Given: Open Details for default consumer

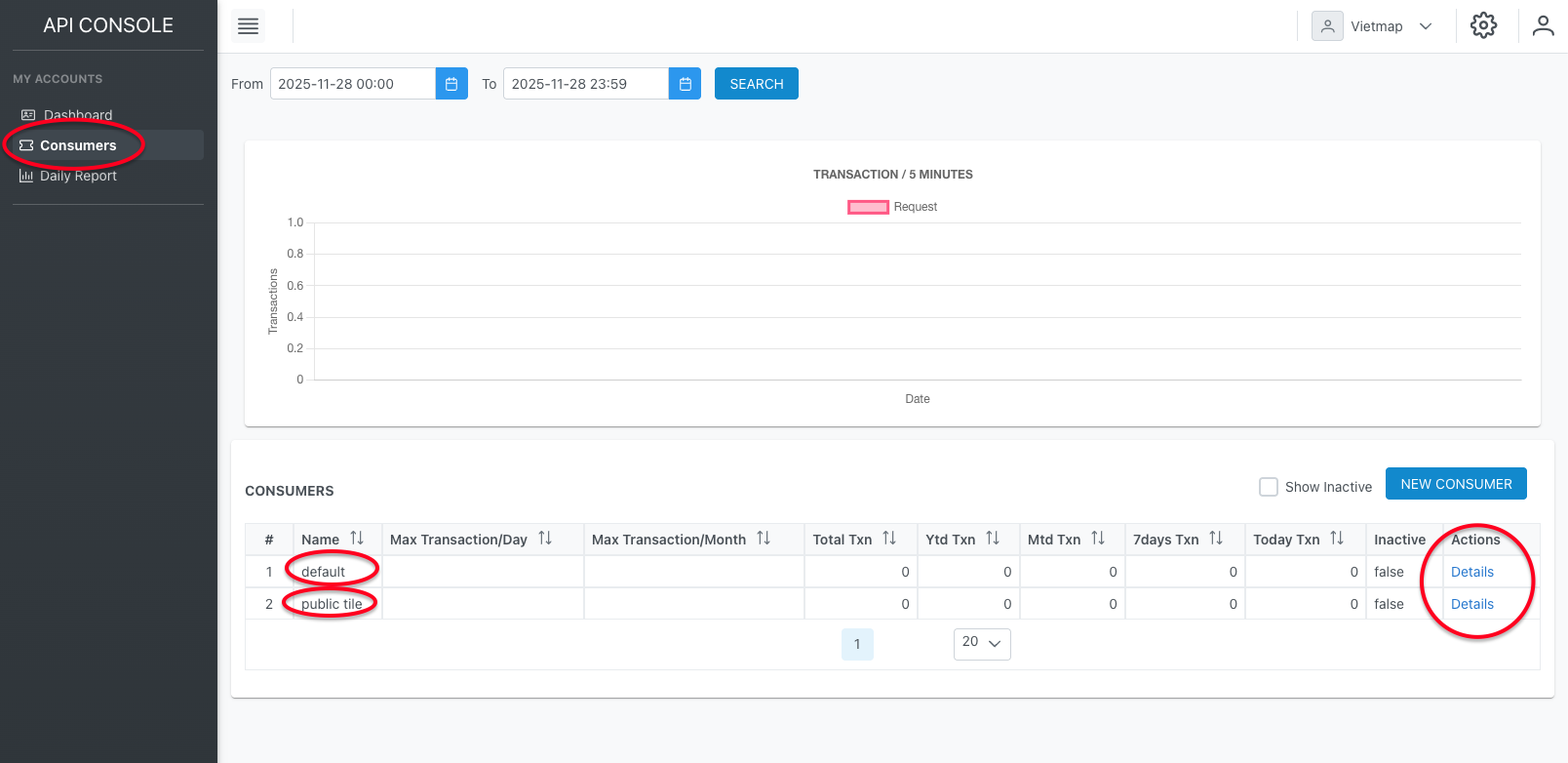Looking at the screenshot, I should 1471,572.
